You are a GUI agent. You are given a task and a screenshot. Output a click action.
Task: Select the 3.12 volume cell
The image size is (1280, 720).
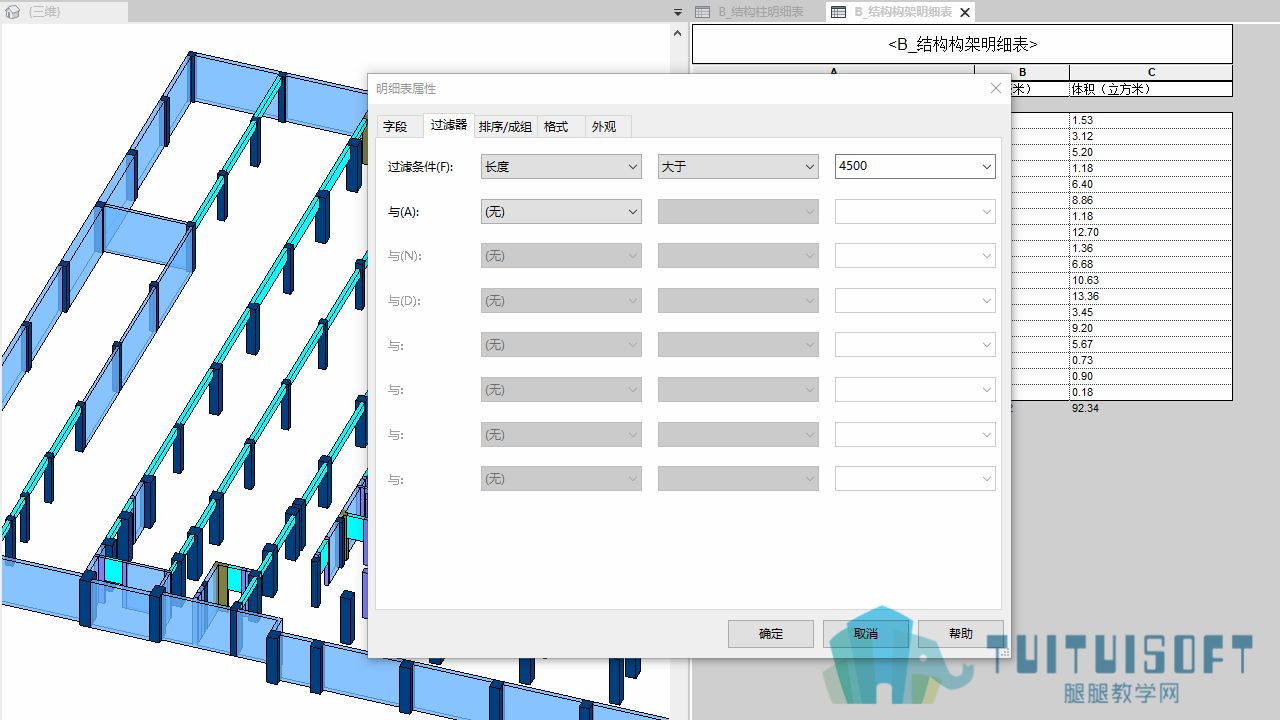tap(1151, 136)
